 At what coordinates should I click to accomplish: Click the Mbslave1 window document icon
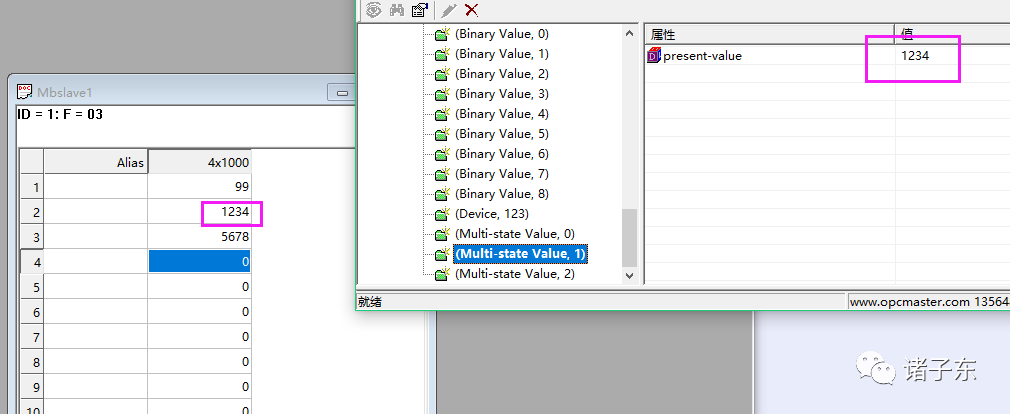click(24, 92)
